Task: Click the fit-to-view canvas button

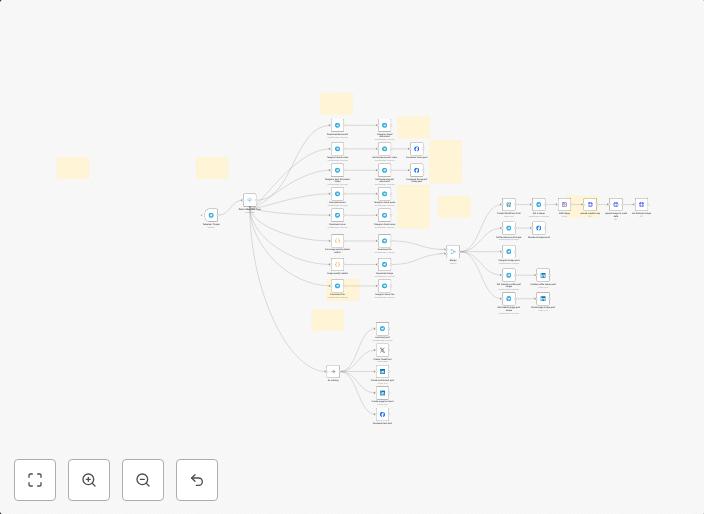Action: coord(35,480)
